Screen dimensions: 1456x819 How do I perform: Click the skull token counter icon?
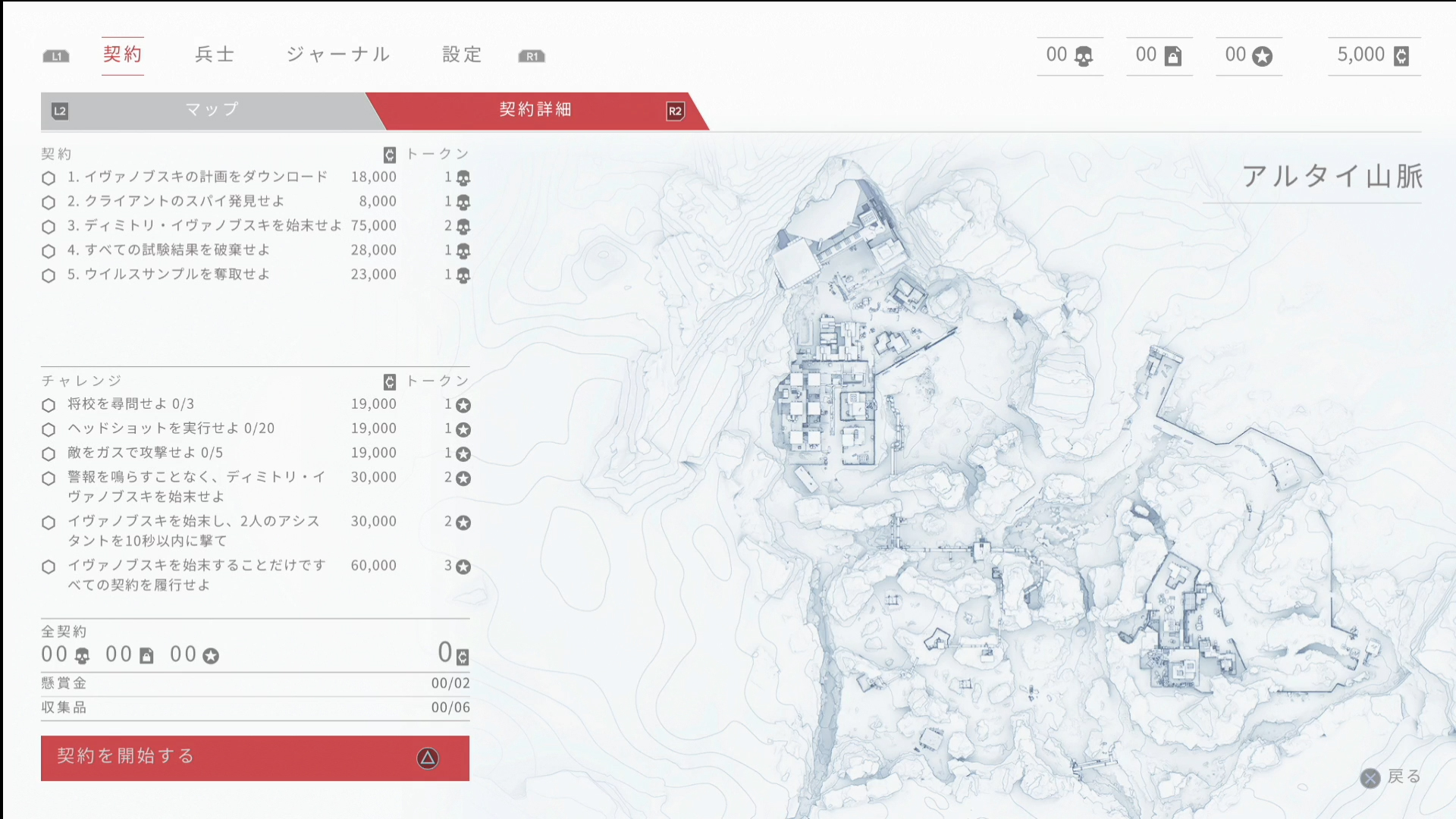[1084, 56]
